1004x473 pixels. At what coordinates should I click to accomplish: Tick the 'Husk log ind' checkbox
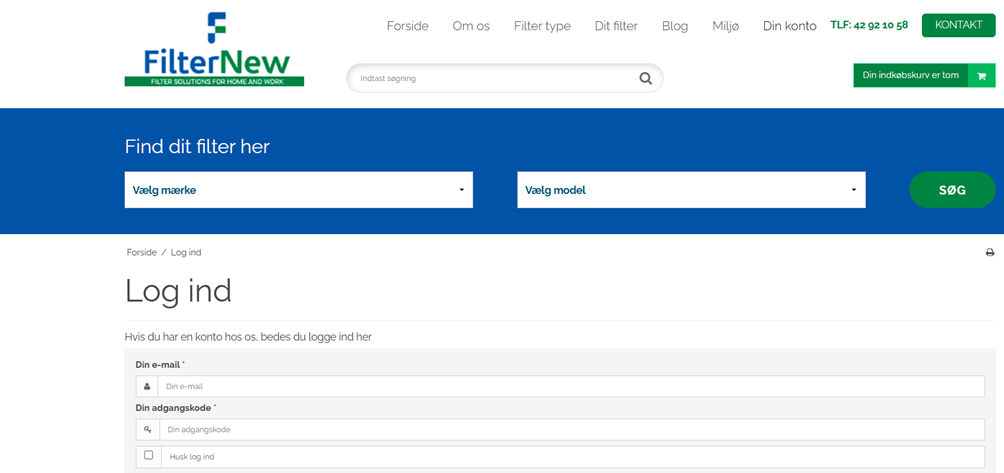(149, 455)
